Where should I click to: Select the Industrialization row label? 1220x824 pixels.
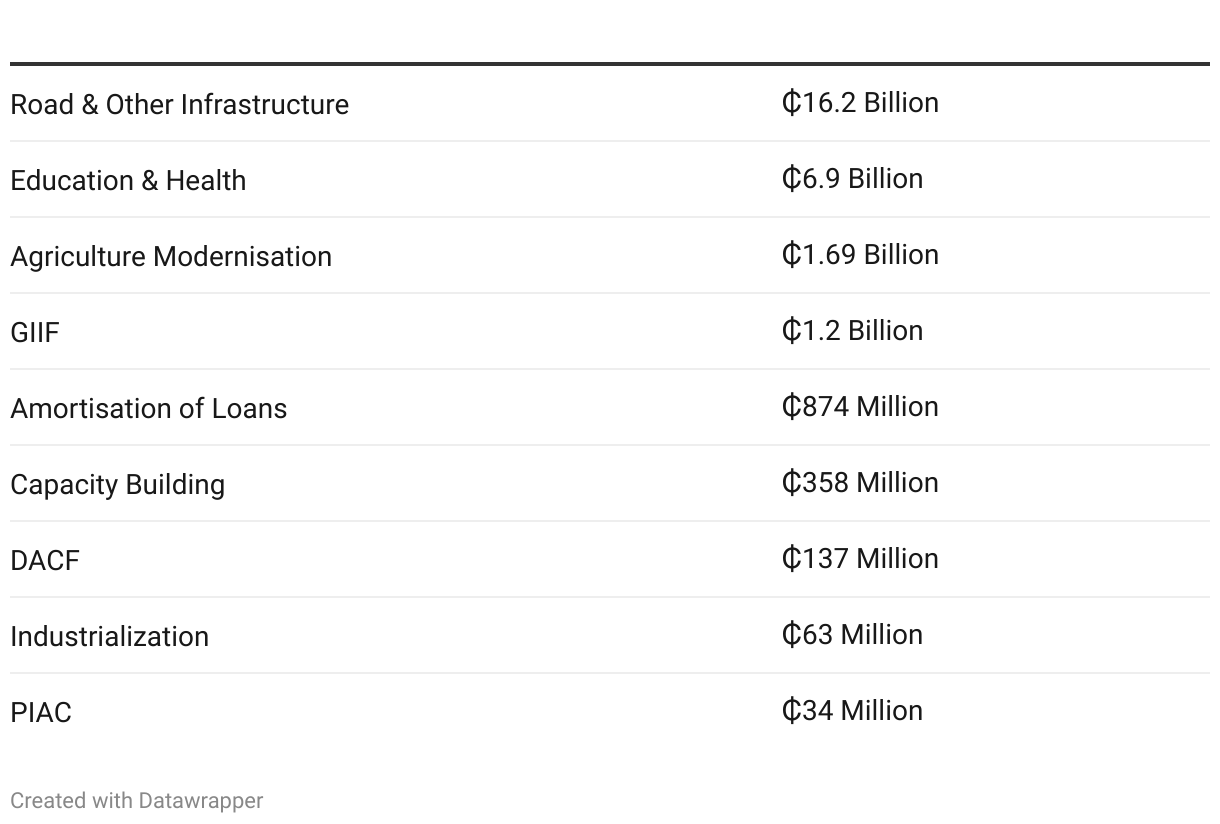click(110, 637)
